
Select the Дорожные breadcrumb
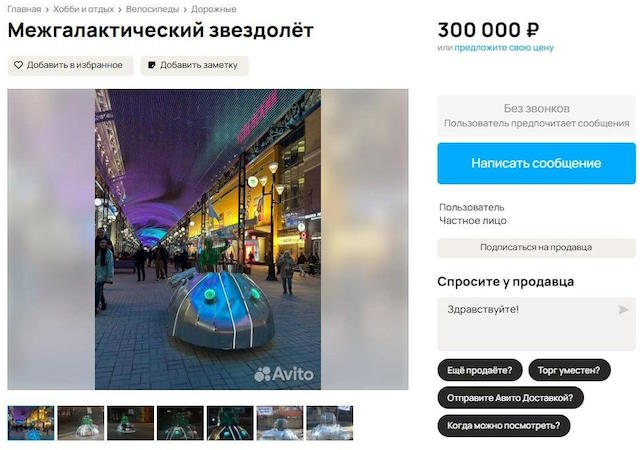tap(213, 9)
